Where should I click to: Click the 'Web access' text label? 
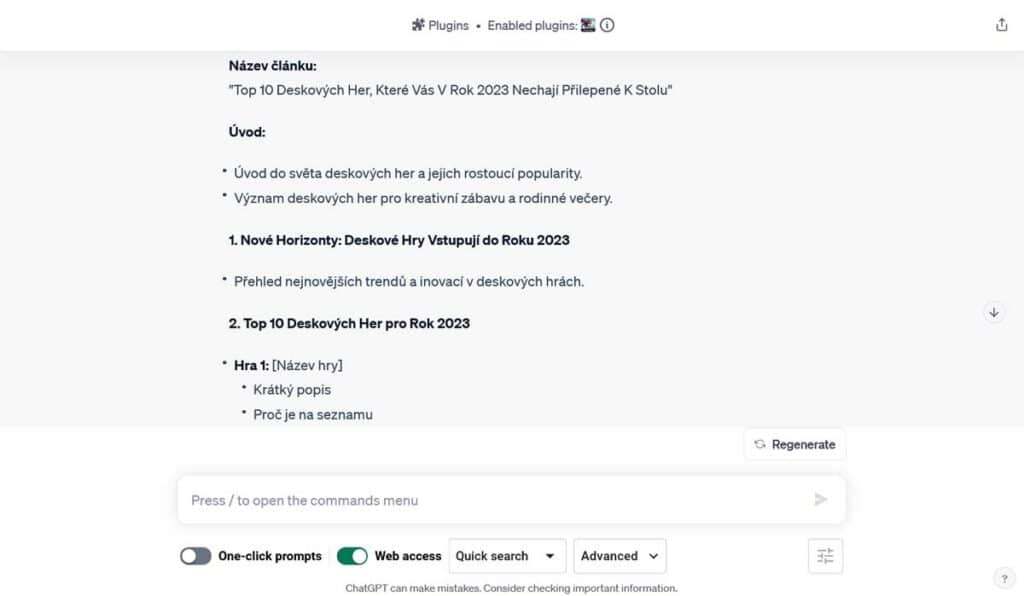coord(408,556)
